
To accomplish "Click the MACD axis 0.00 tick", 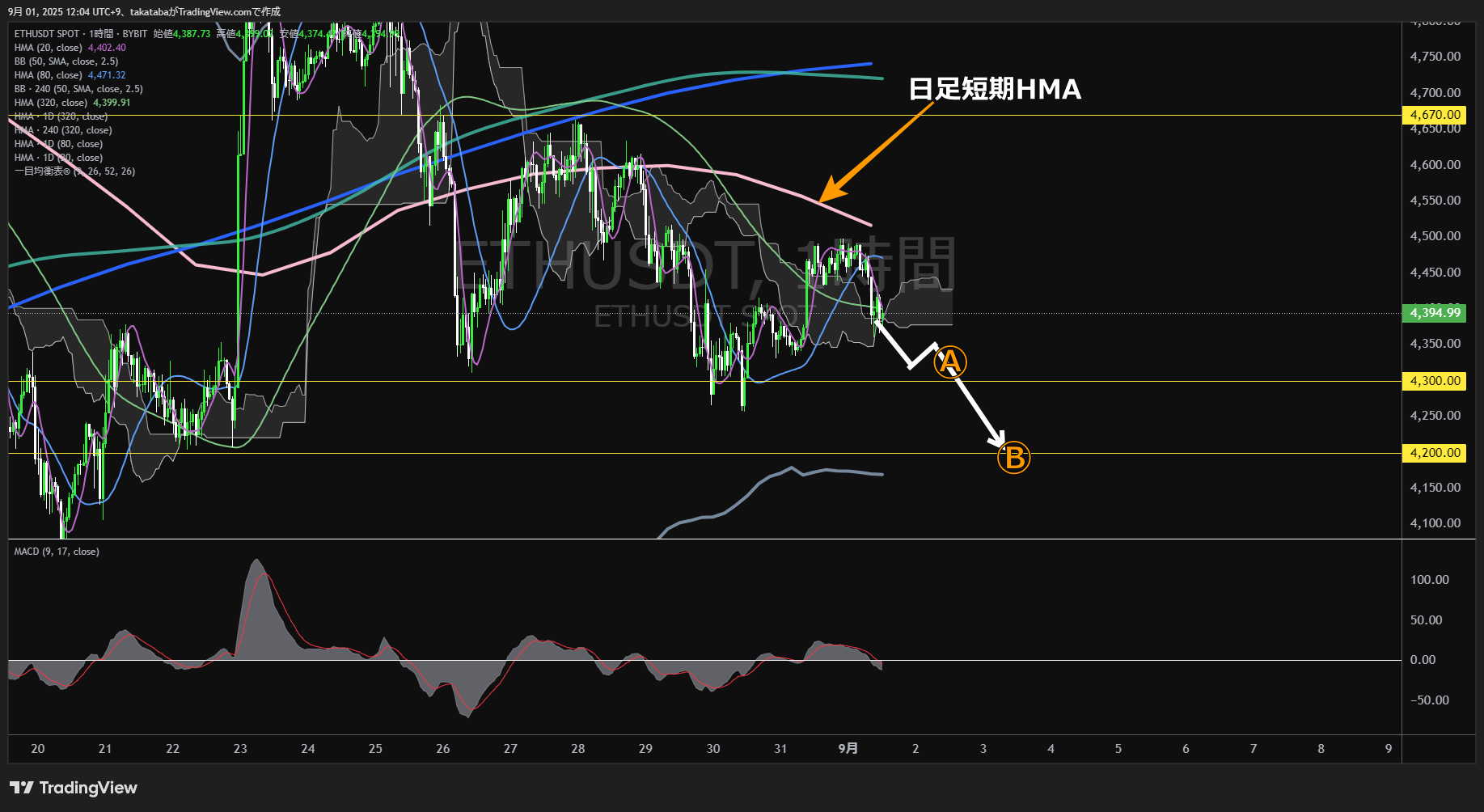I will 1423,660.
